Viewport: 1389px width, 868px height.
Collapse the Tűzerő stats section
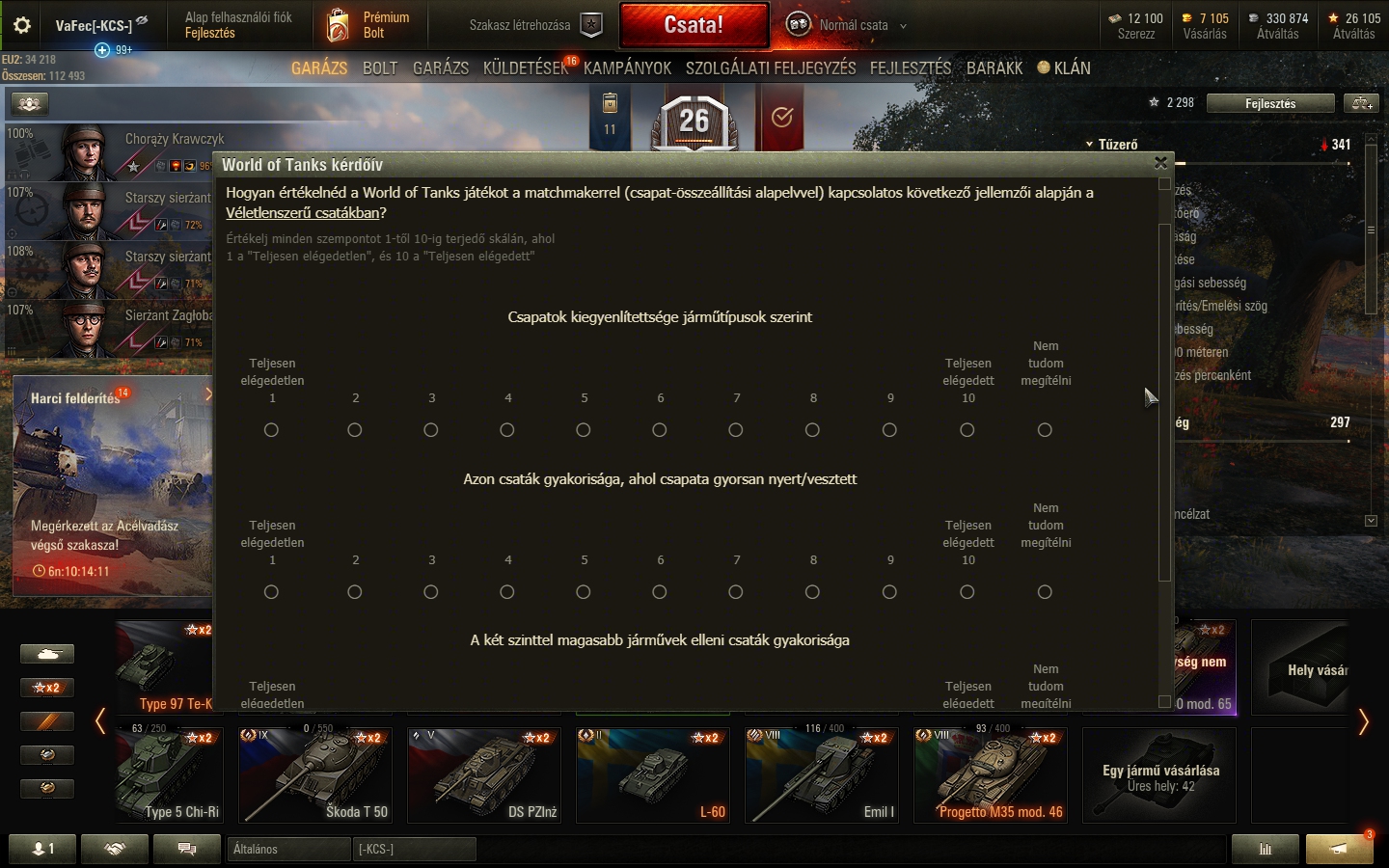[1112, 144]
